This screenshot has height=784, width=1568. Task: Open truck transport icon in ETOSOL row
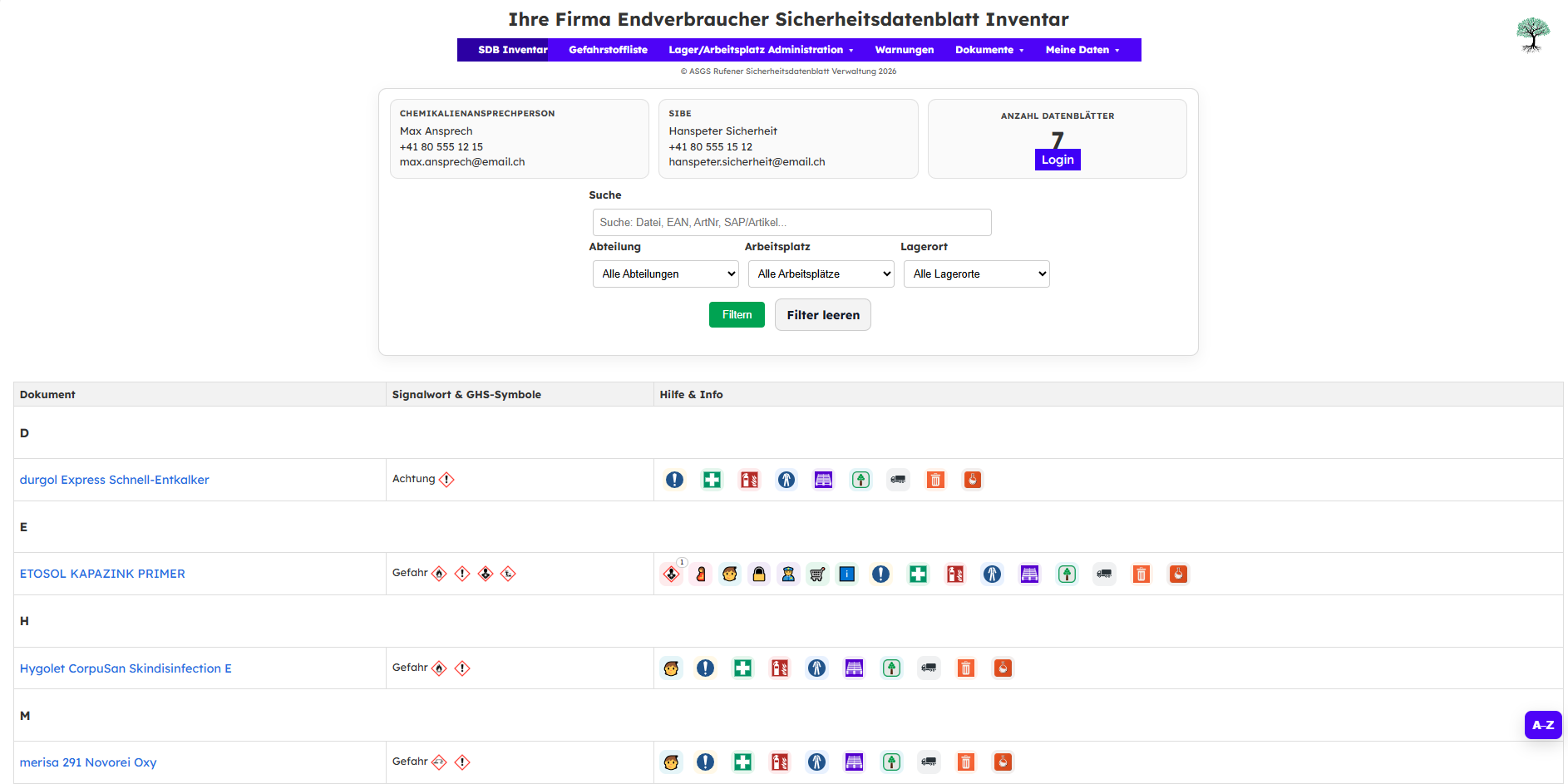[x=1104, y=574]
